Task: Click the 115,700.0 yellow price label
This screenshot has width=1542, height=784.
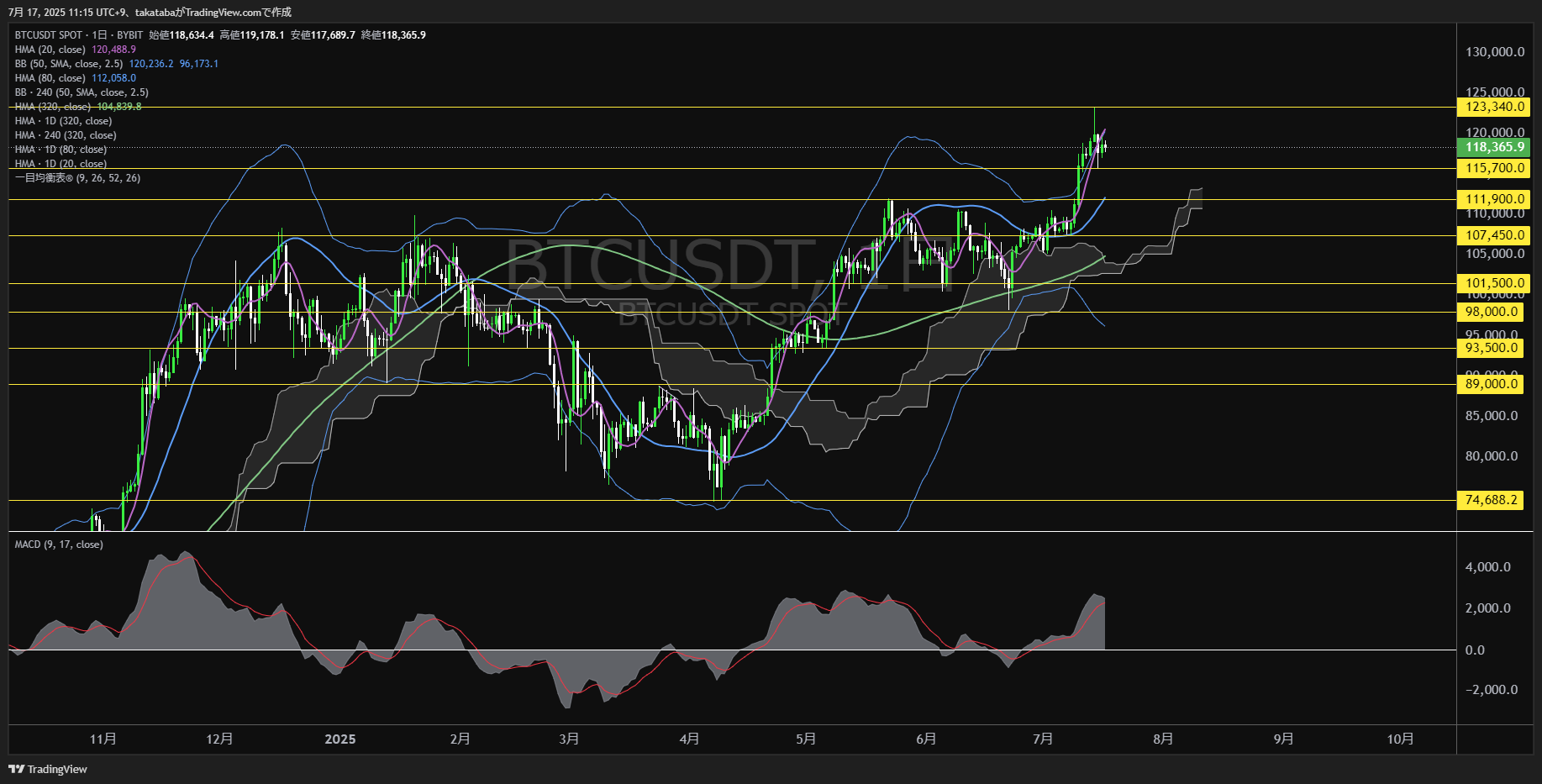Action: 1494,168
